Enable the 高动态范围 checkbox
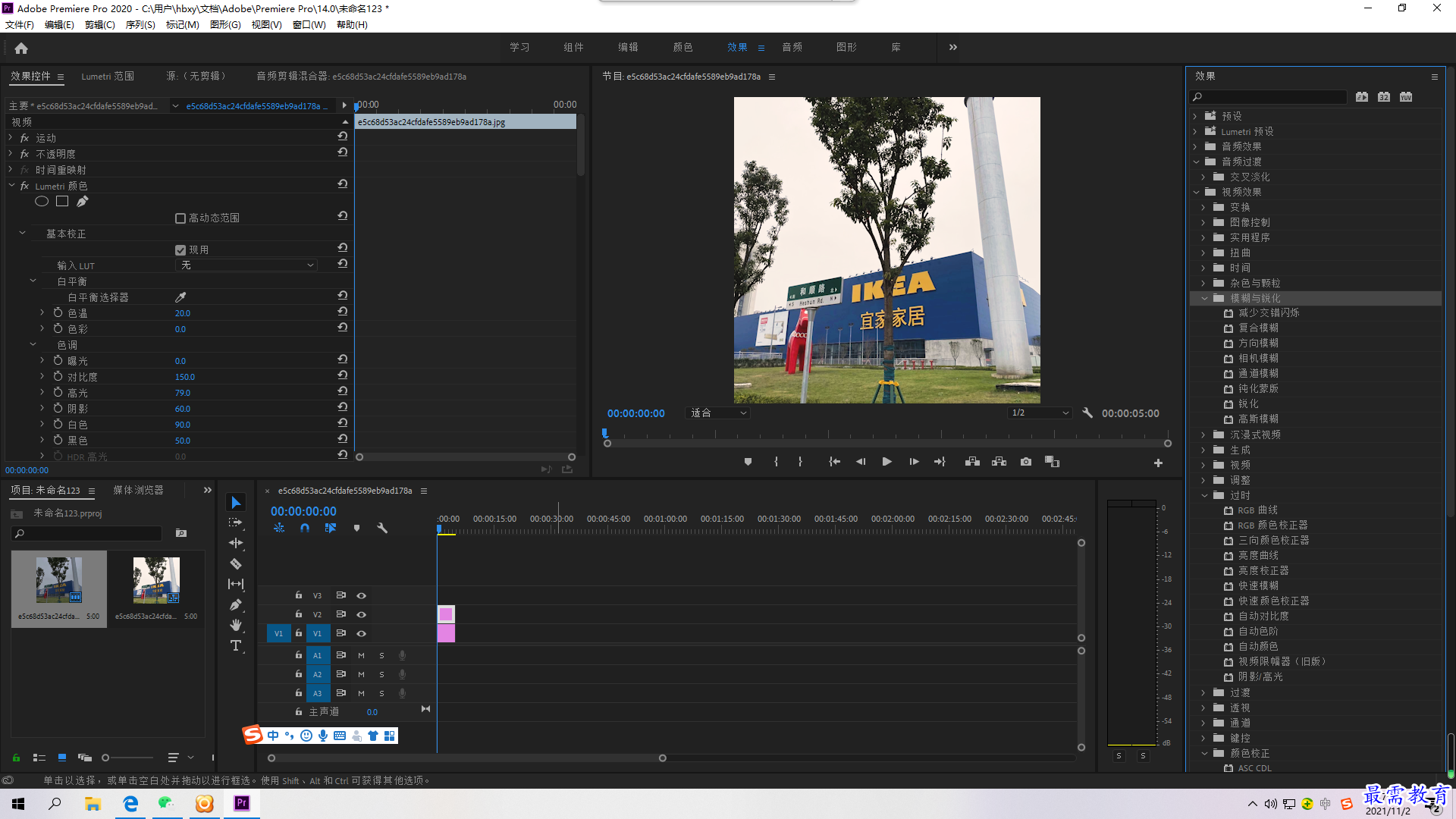Screen dimensions: 1456x819 click(180, 218)
